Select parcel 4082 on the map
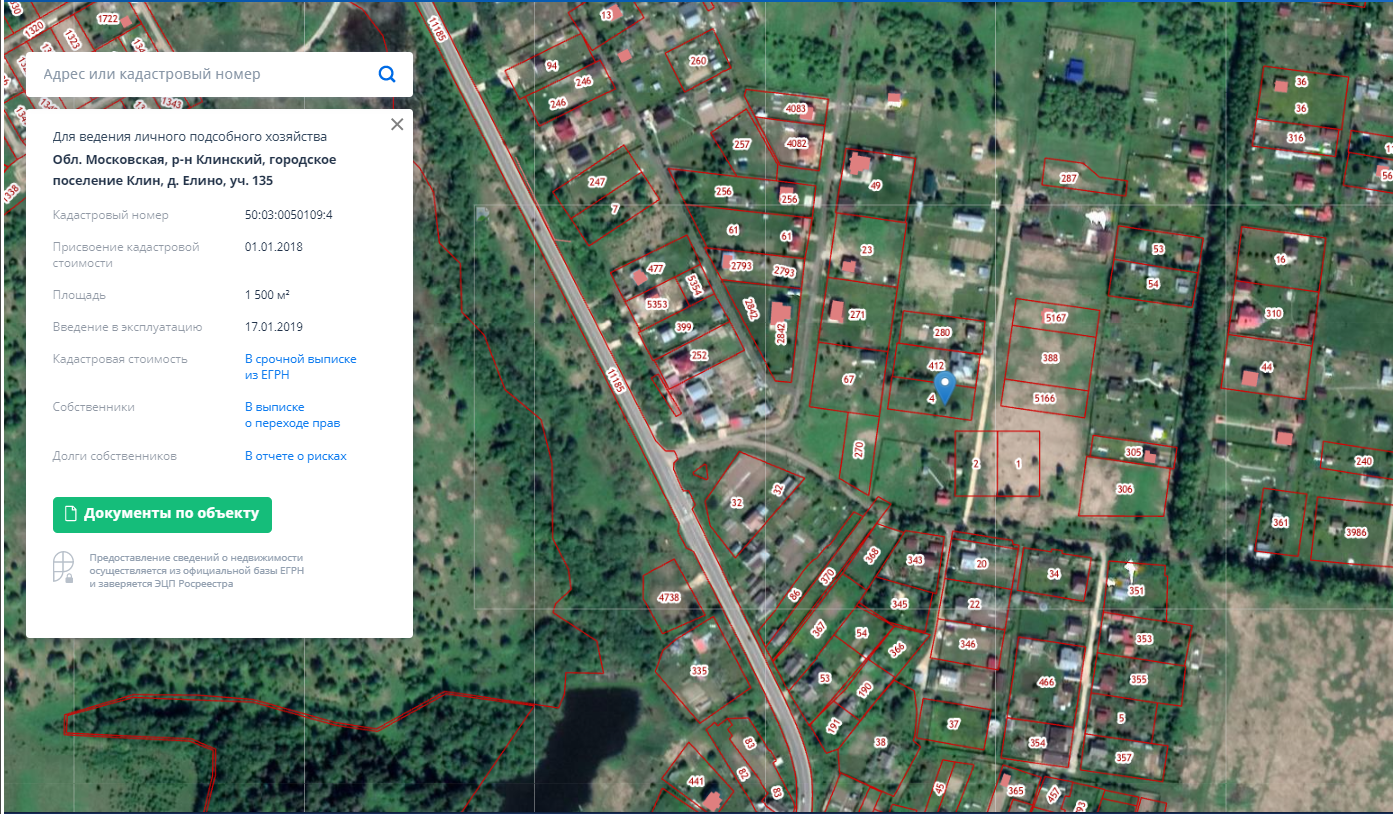The width and height of the screenshot is (1393, 814). [x=797, y=143]
